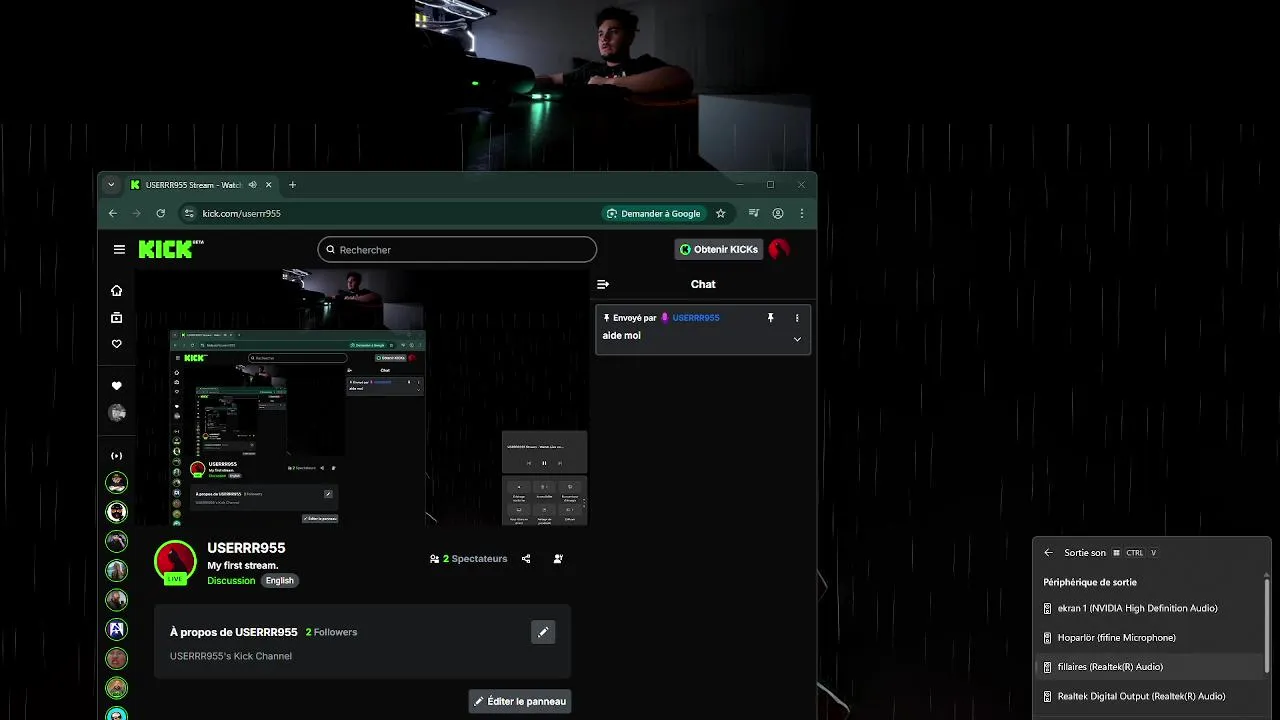The image size is (1280, 720).
Task: Click Demander à Google lens button
Action: 652,213
